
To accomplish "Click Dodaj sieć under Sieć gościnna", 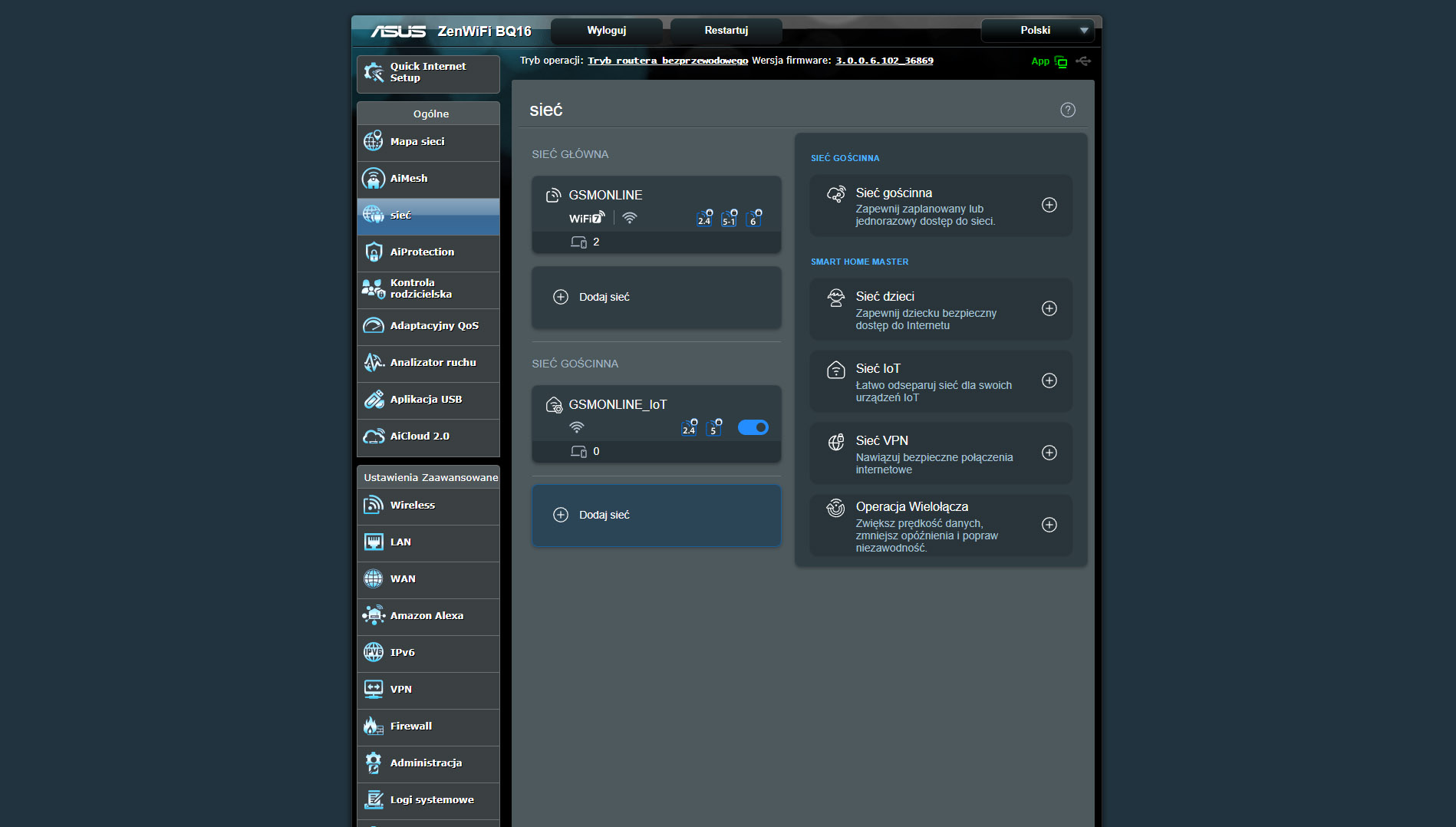I will pos(657,516).
